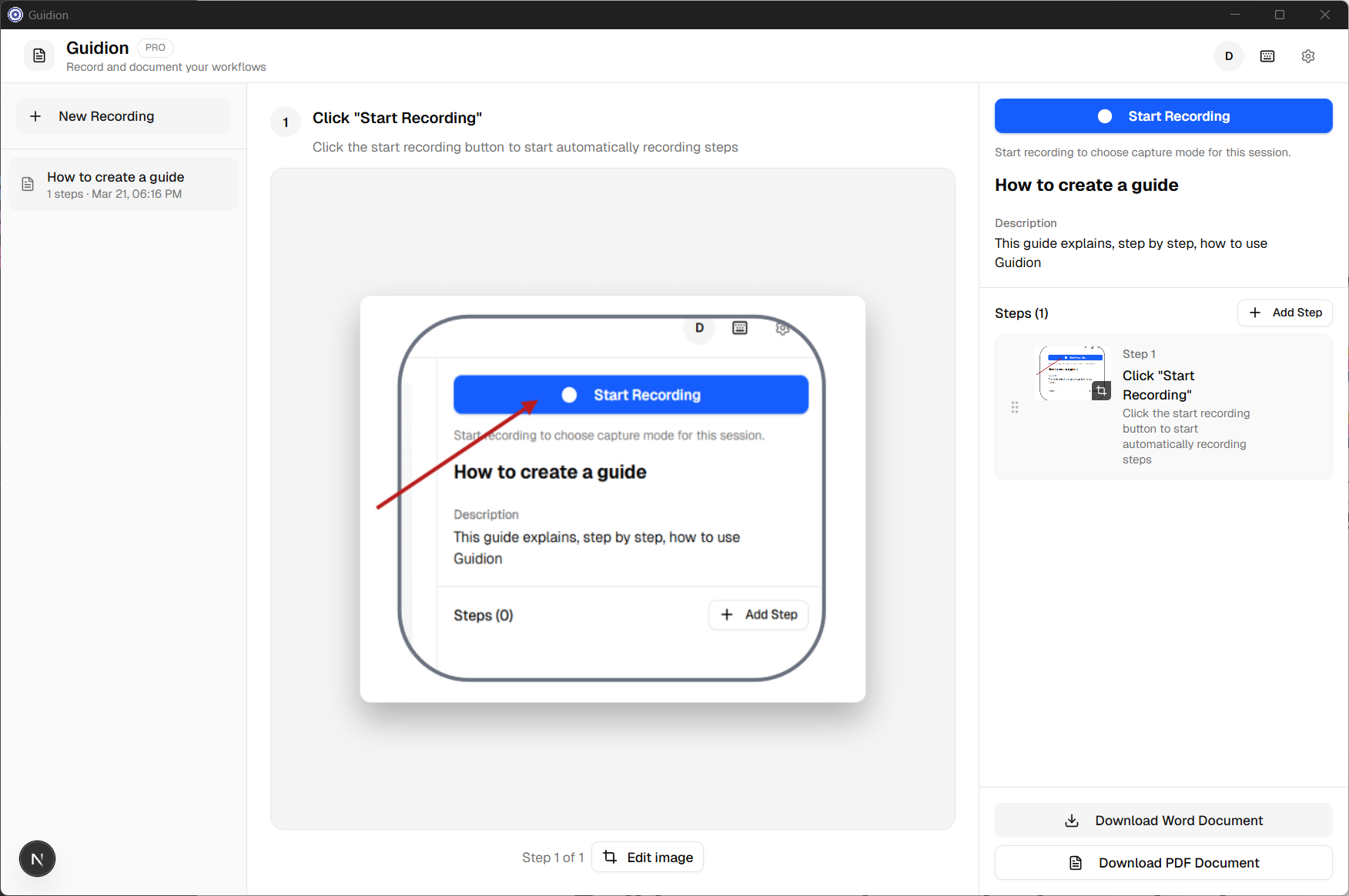1349x896 pixels.
Task: Open the settings gear icon
Action: (x=1308, y=56)
